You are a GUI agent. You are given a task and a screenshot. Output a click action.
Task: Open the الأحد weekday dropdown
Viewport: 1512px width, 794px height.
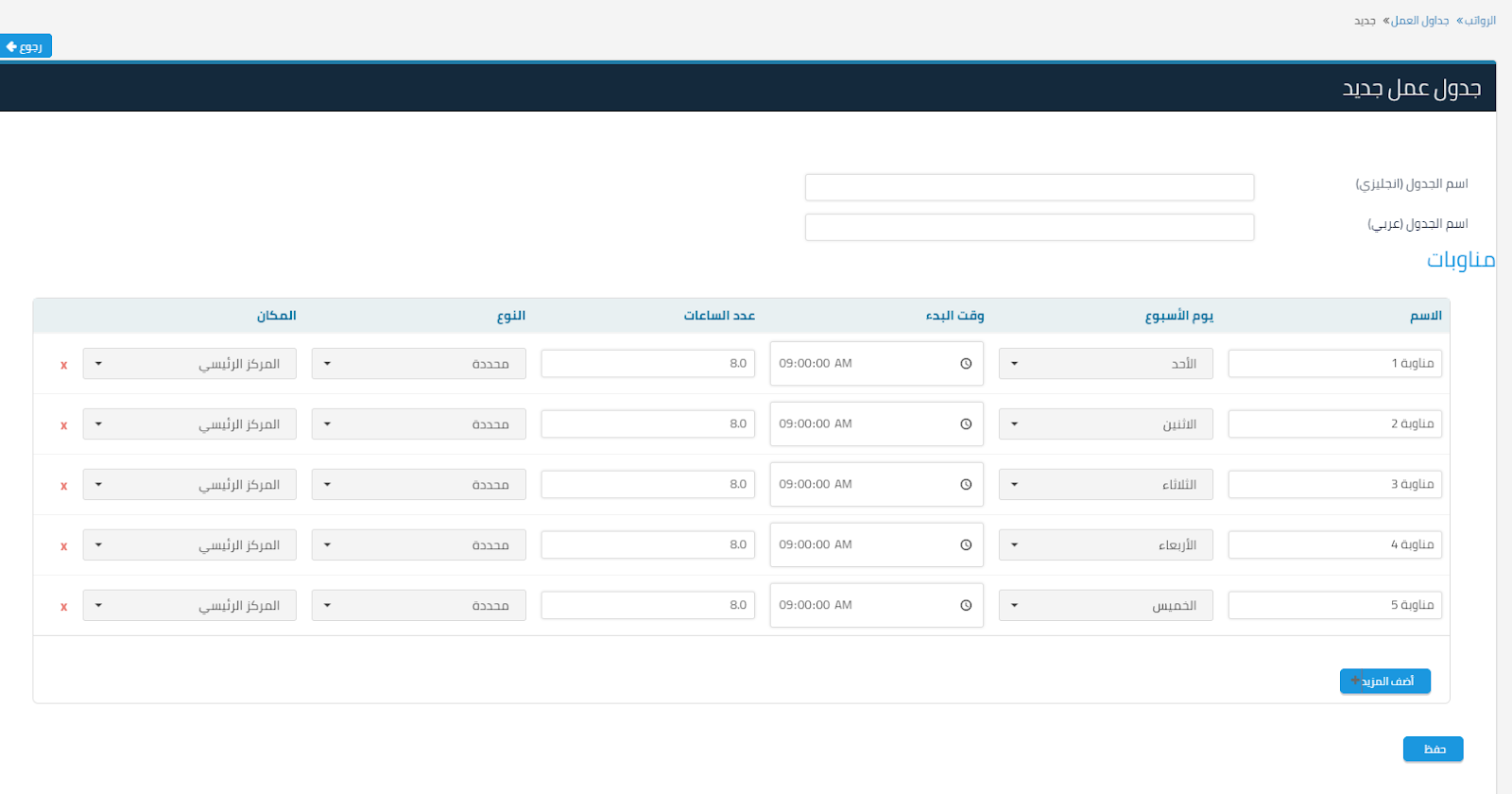pyautogui.click(x=1105, y=364)
